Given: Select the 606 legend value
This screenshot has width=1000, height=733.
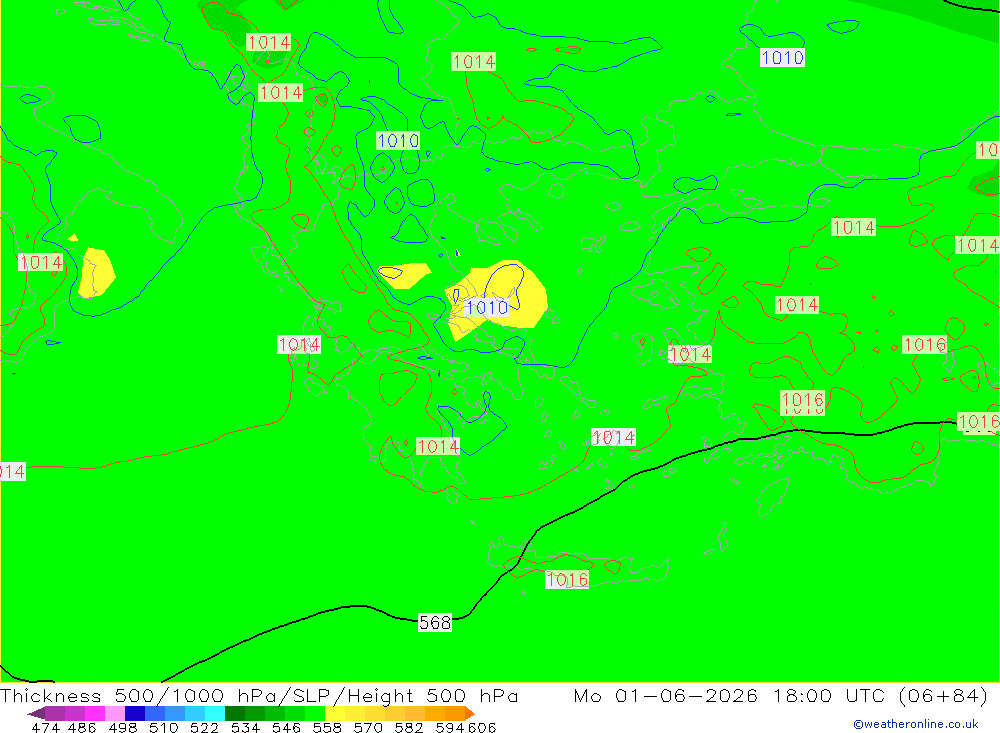Looking at the screenshot, I should (482, 728).
